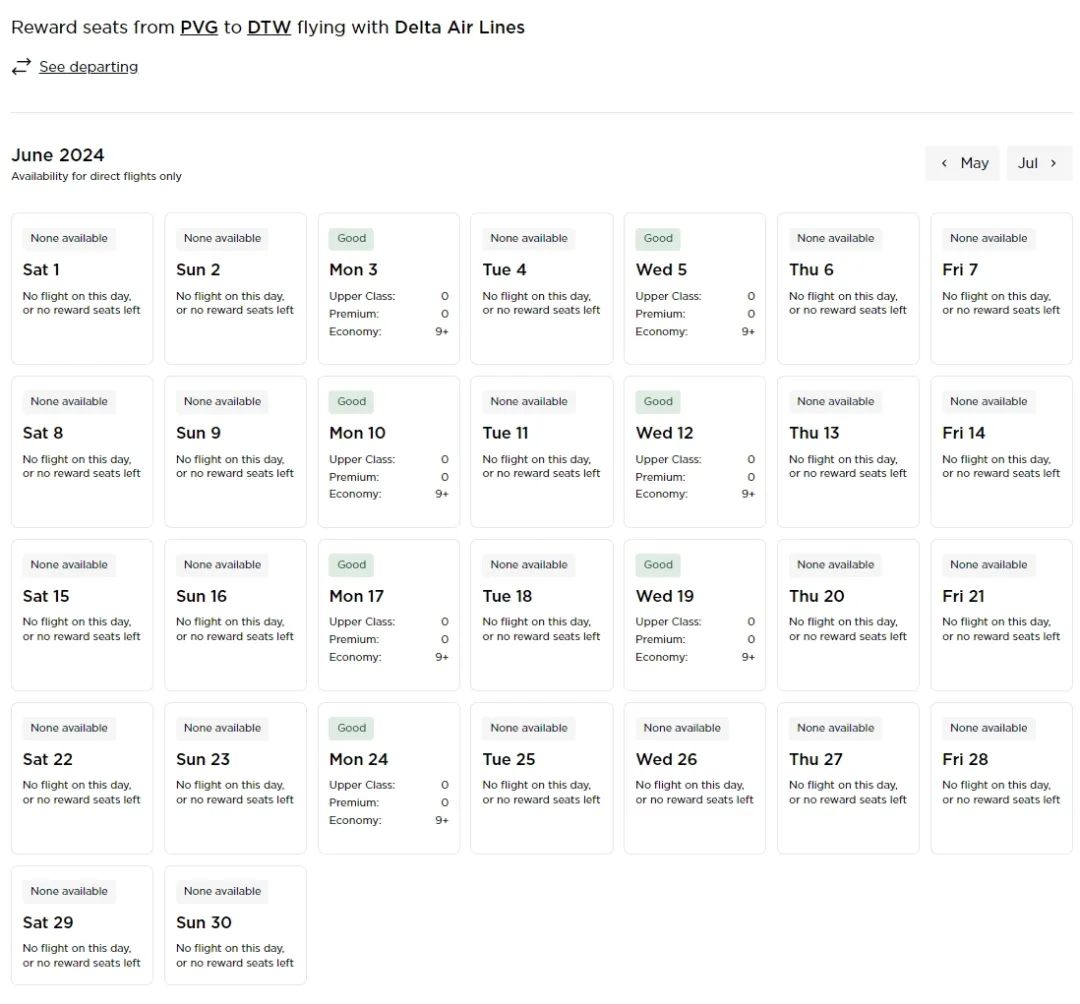This screenshot has width=1080, height=1004.
Task: Select the Wed 5 date card
Action: (694, 288)
